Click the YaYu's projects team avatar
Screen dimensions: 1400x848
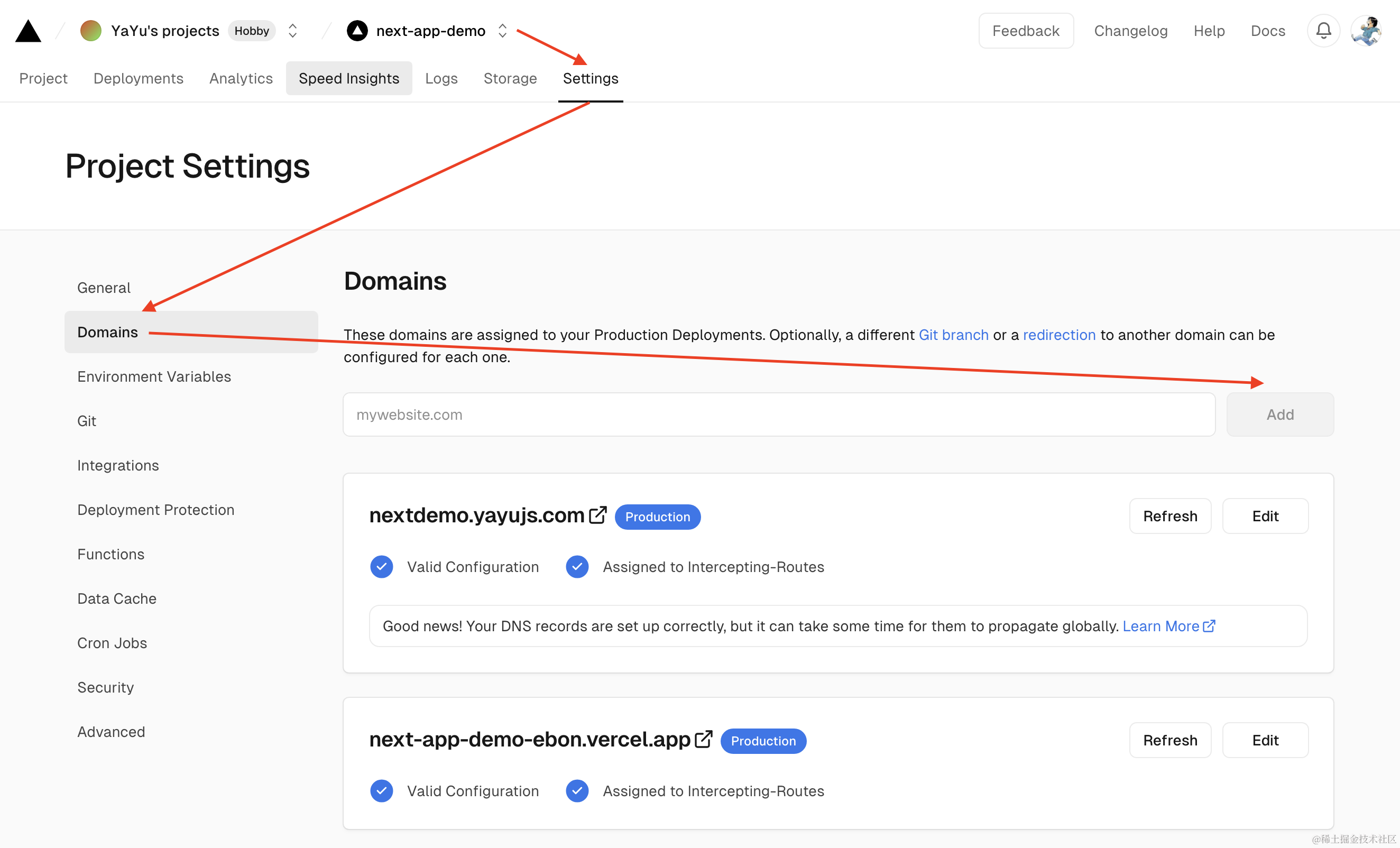point(90,31)
